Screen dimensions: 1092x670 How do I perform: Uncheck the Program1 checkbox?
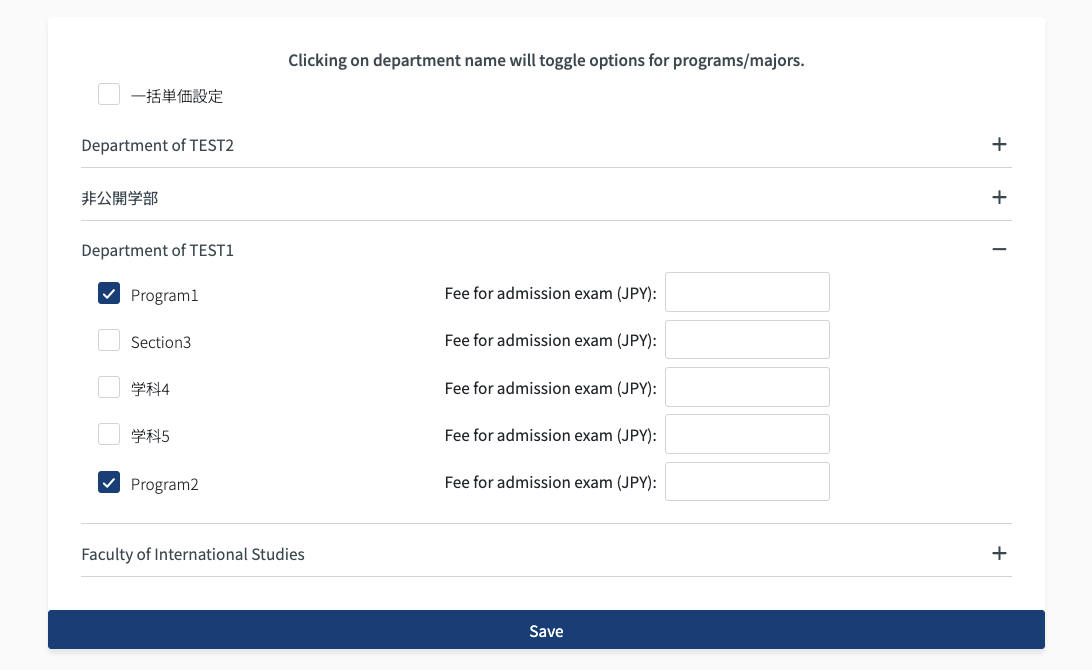[x=109, y=293]
